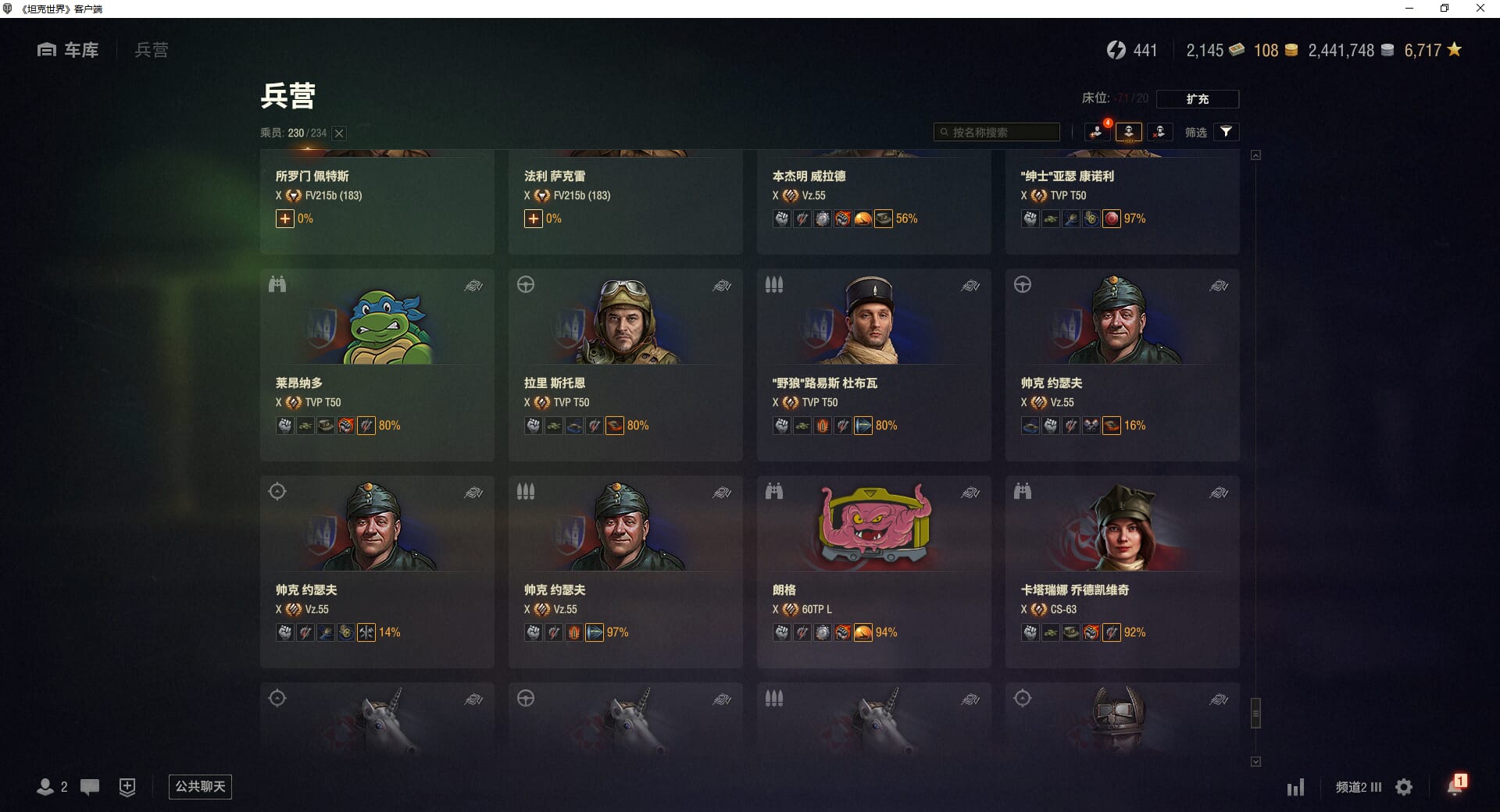This screenshot has width=1500, height=812.
Task: Open the chat bubble icon
Action: click(x=90, y=787)
